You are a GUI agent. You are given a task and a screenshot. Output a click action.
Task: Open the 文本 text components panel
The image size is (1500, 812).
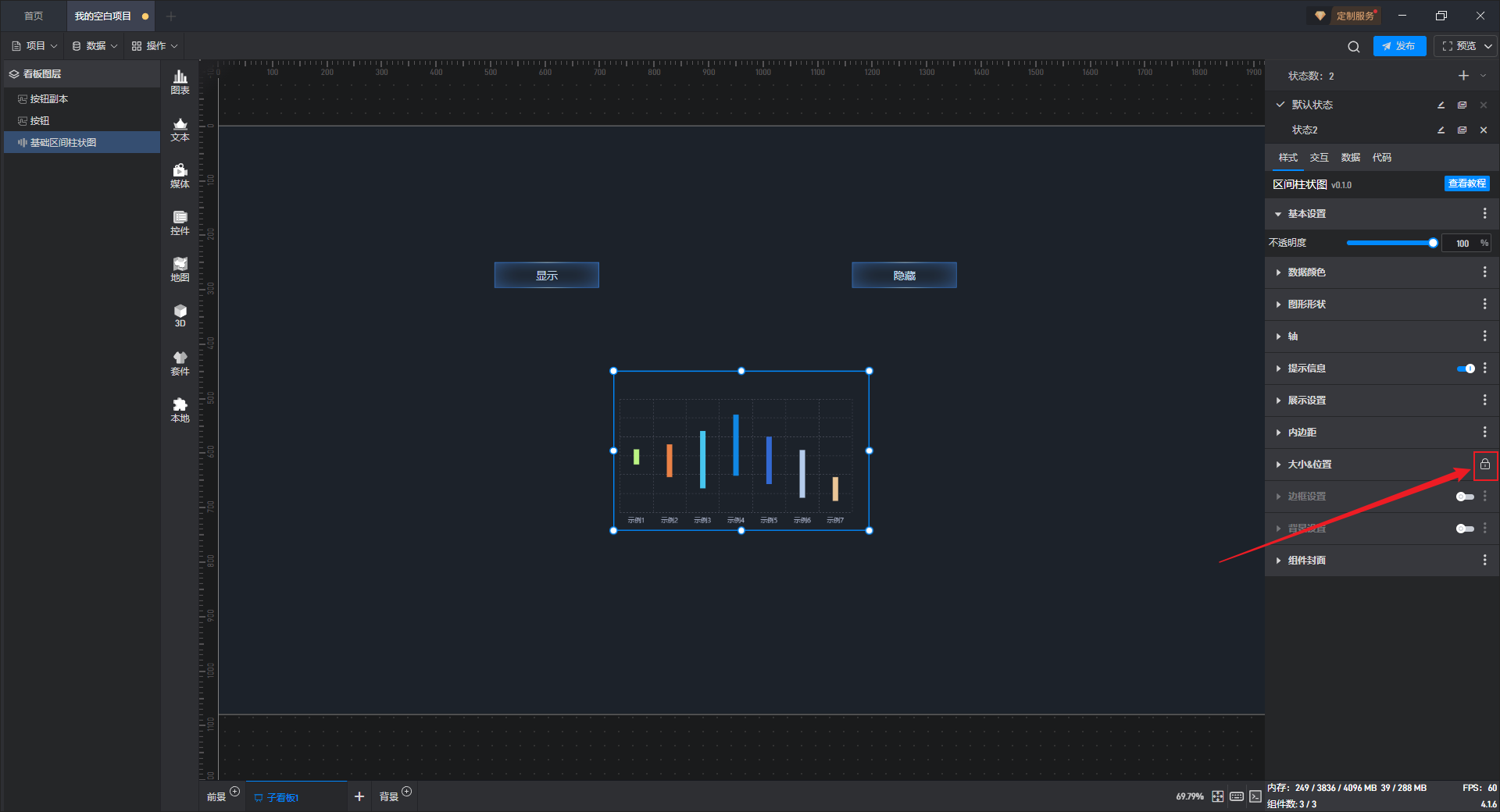(180, 129)
